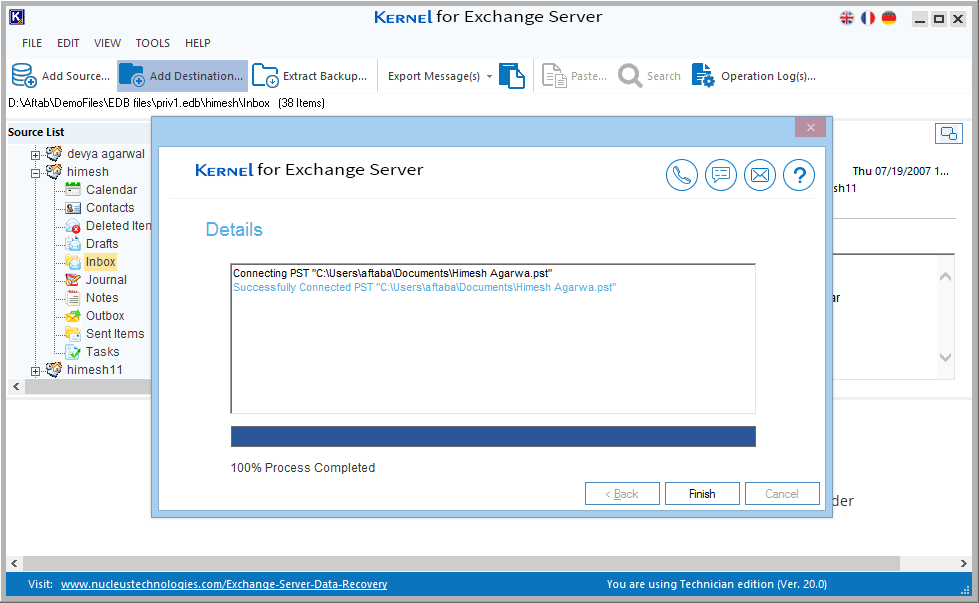979x603 pixels.
Task: Click the Contacts folder icon
Action: 73,207
